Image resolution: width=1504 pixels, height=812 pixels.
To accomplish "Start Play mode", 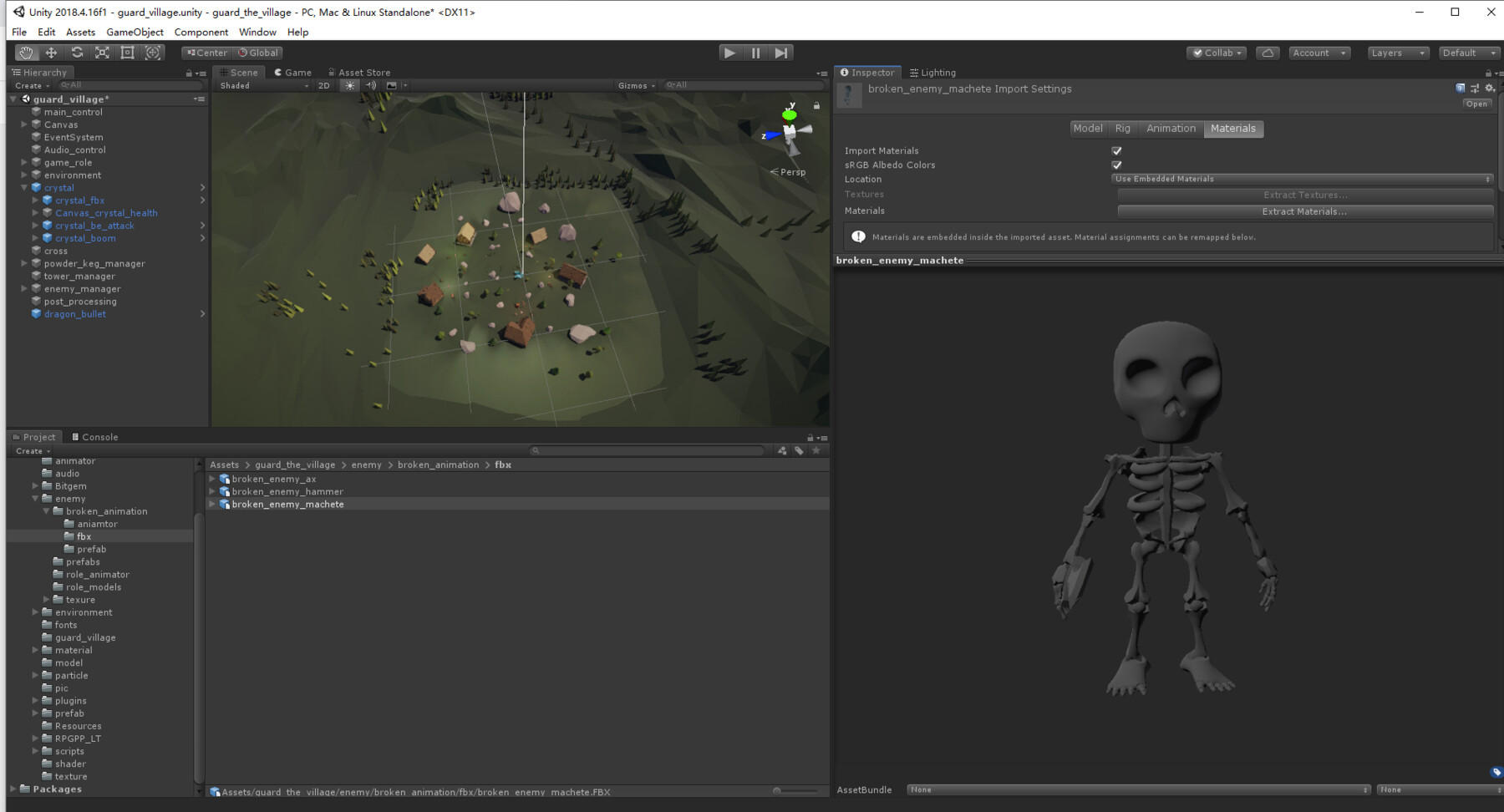I will 730,53.
